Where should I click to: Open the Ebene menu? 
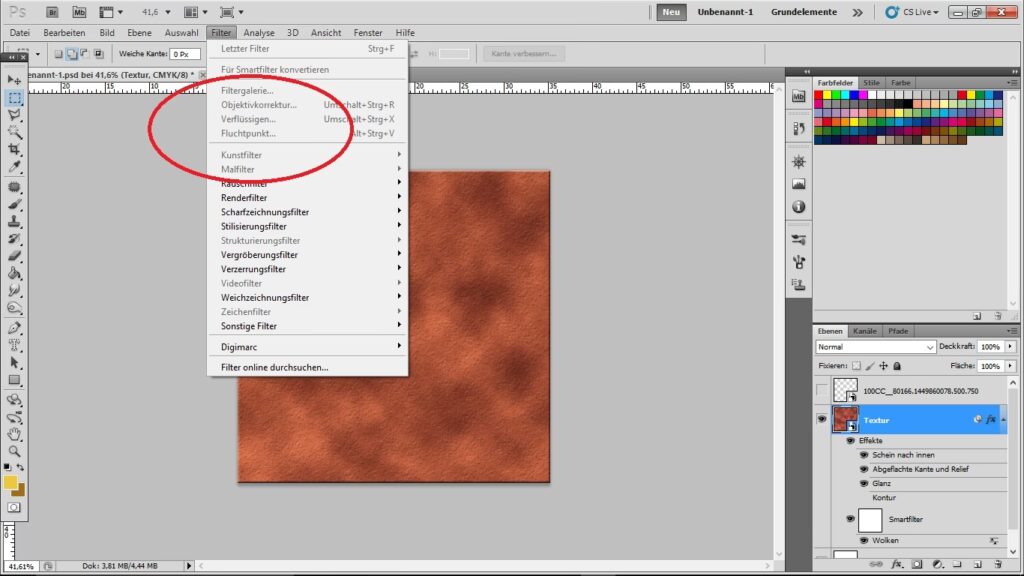point(139,33)
